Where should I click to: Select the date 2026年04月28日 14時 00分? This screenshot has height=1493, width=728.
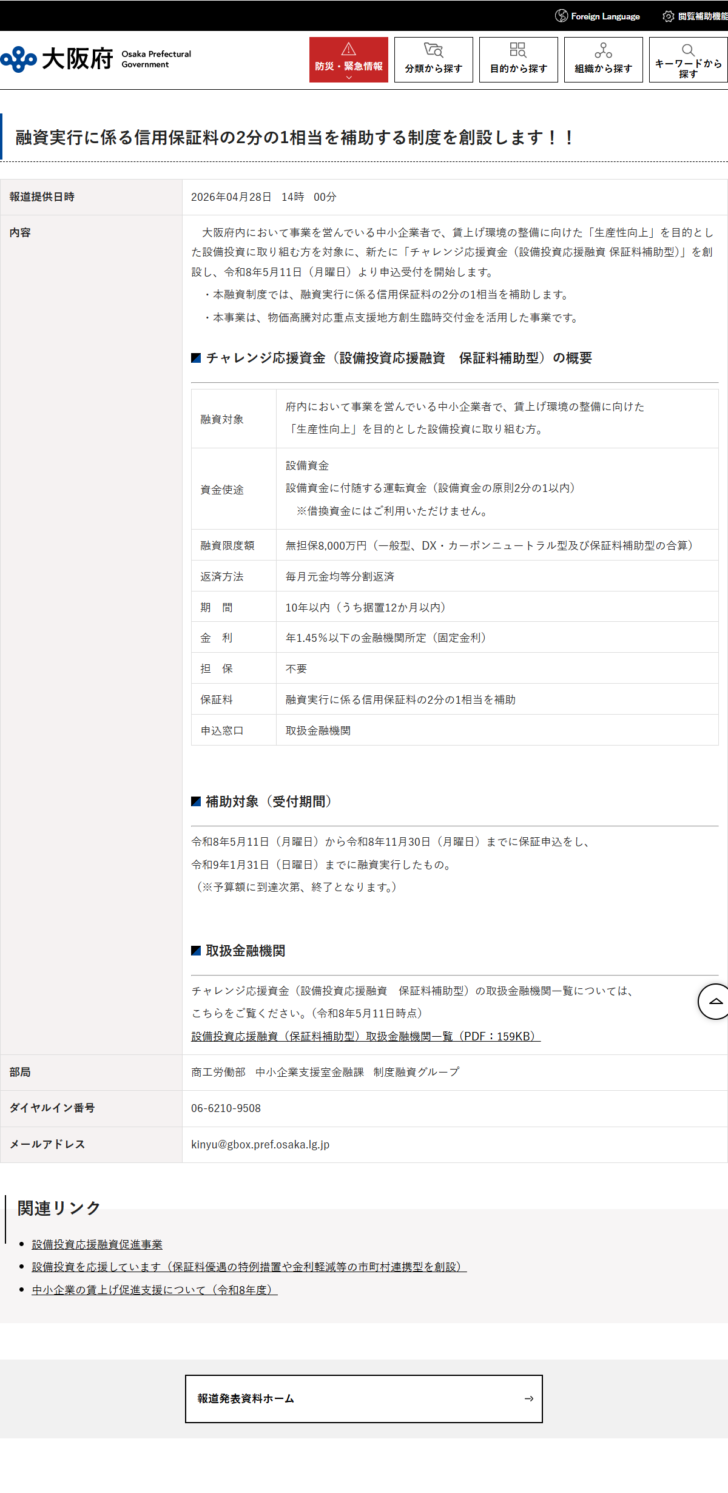tap(263, 196)
